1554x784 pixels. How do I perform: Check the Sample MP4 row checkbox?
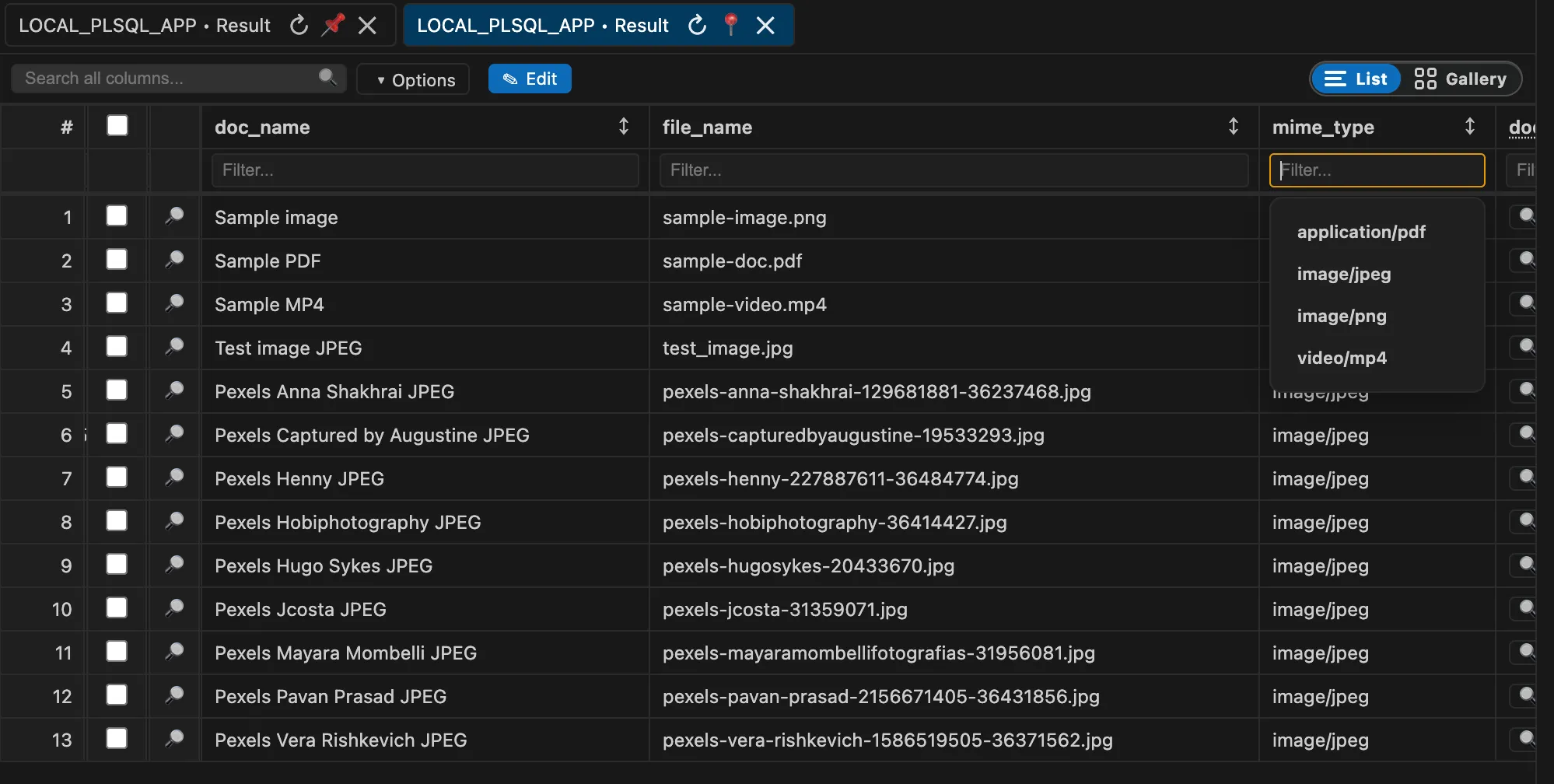[117, 303]
